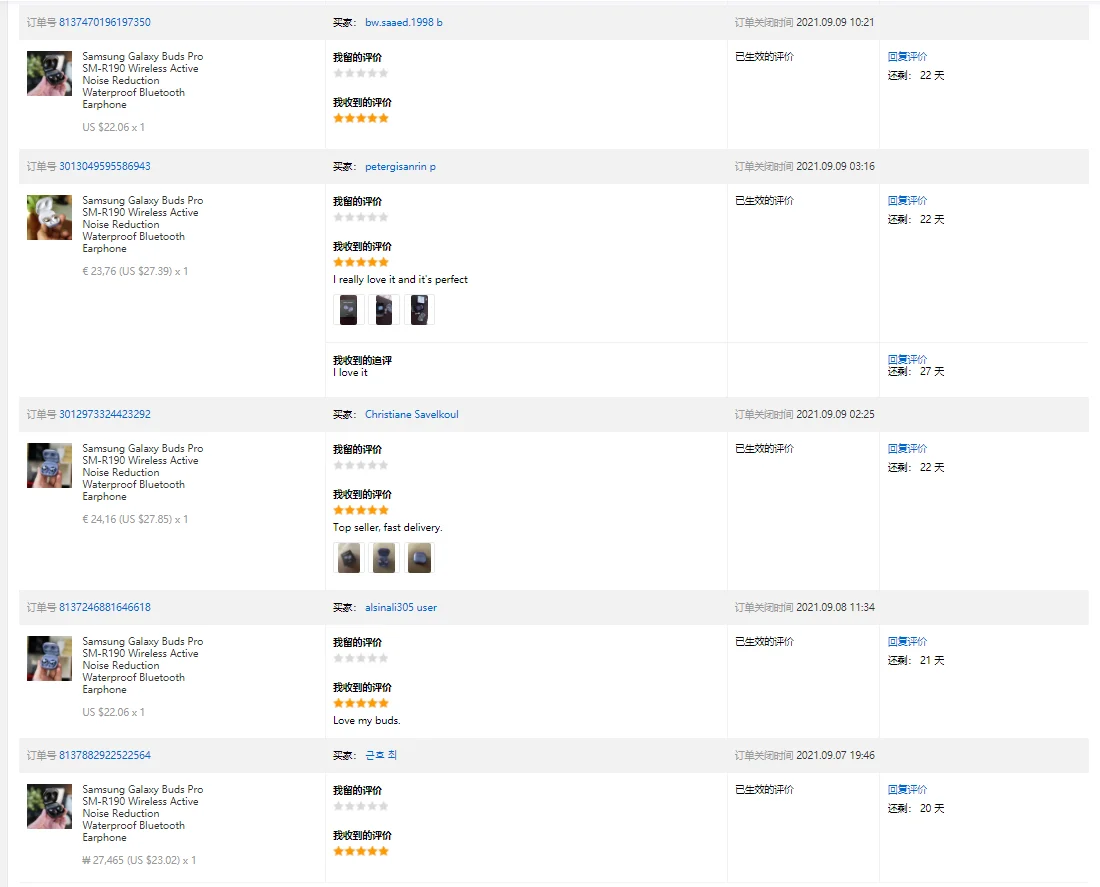Click the empty star rating for the Christiane Savelkoul order
Viewport: 1100px width, 887px height.
point(361,465)
